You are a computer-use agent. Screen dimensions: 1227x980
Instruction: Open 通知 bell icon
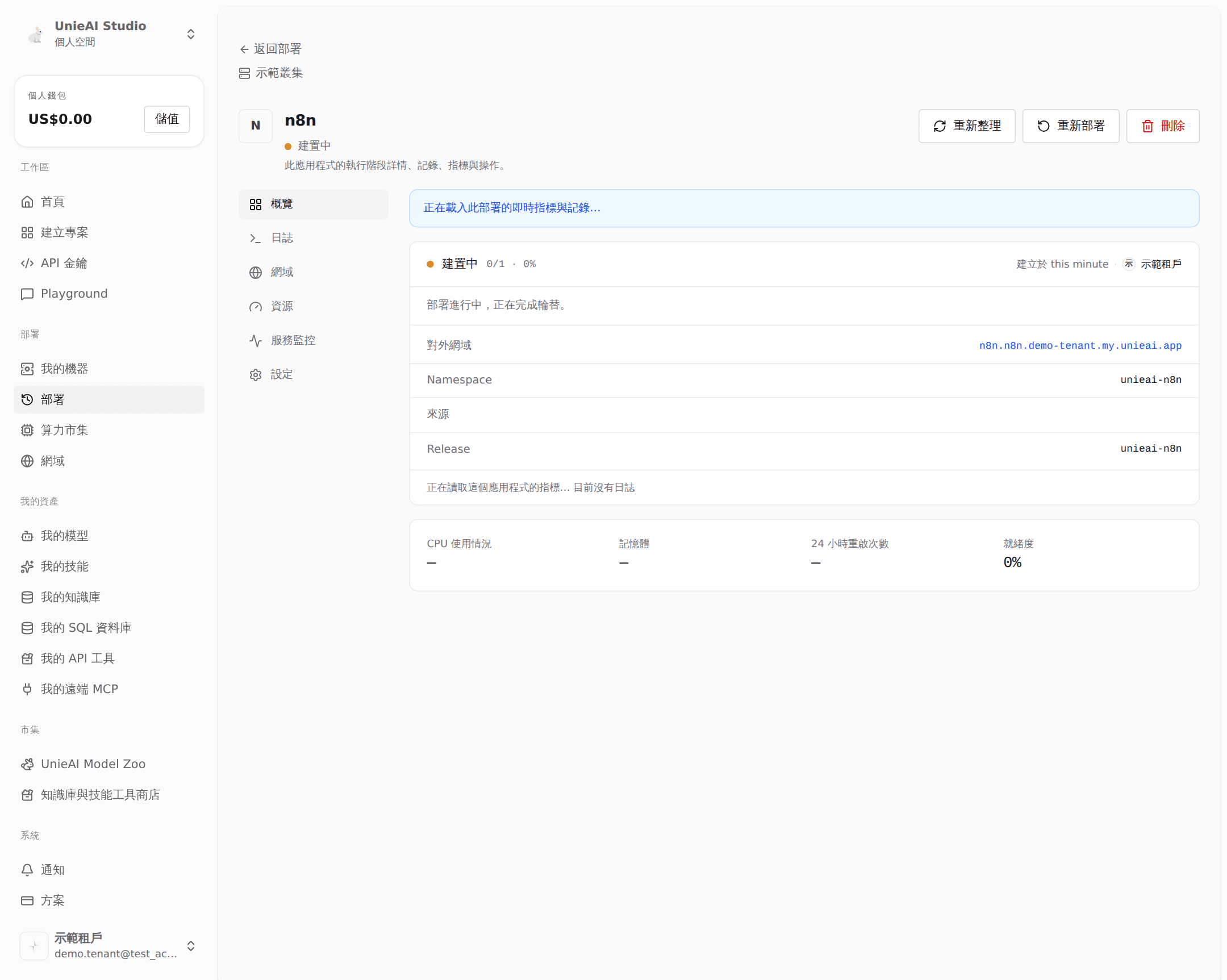[27, 870]
